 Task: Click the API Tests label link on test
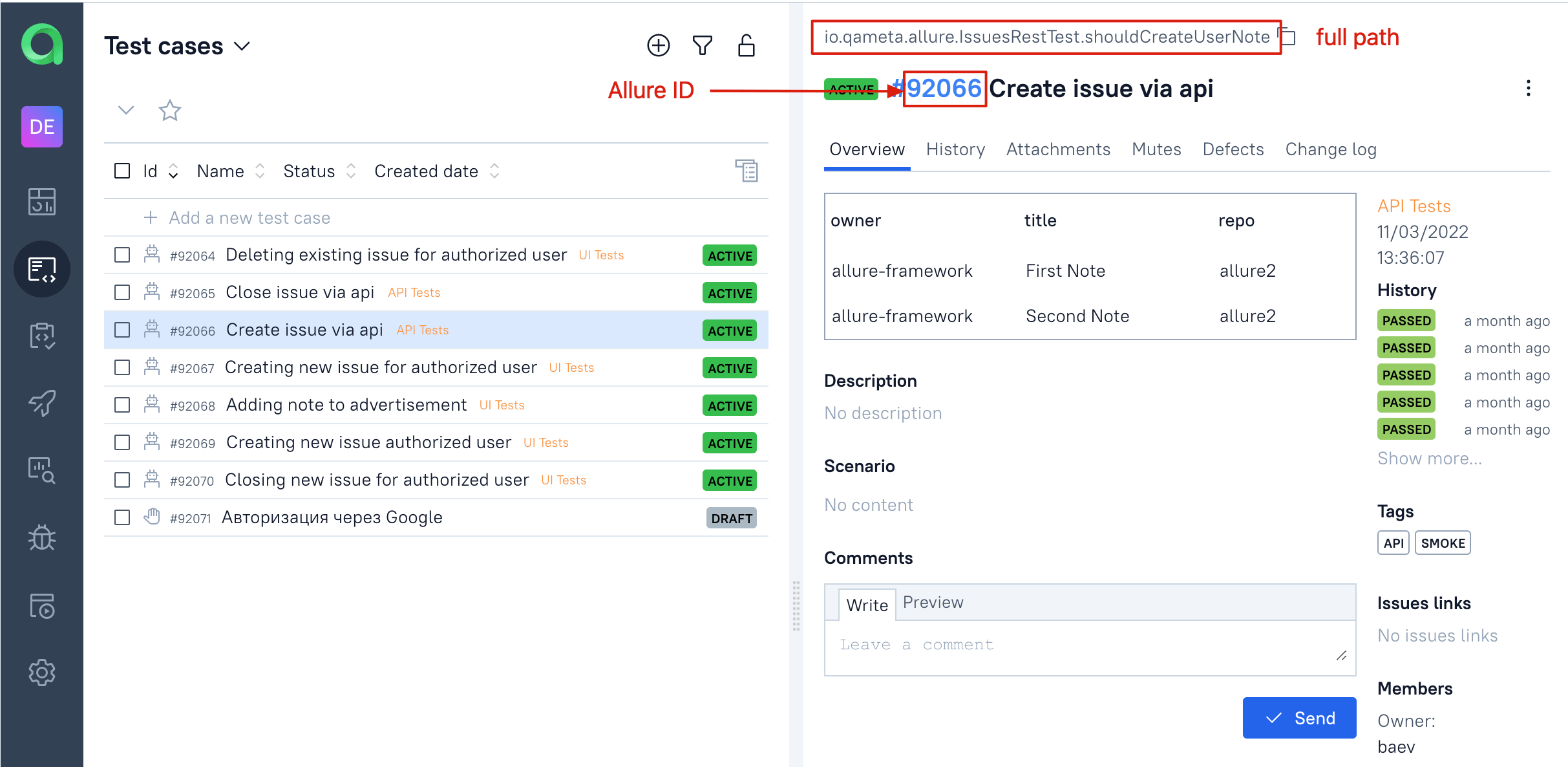421,329
